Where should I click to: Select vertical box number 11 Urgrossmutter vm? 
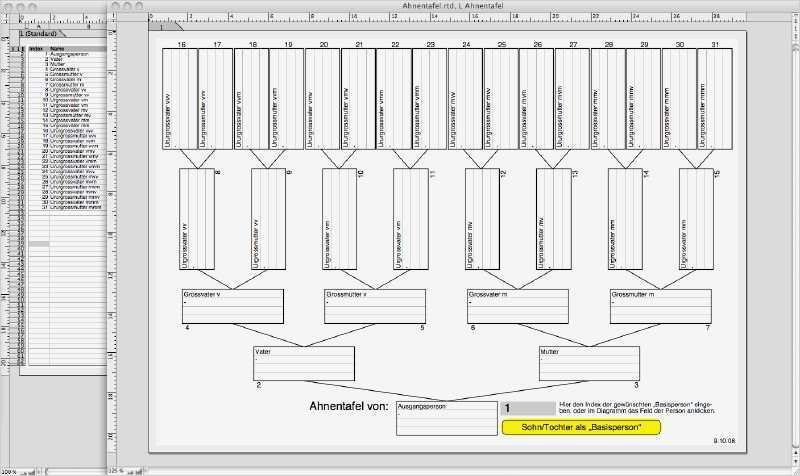411,219
